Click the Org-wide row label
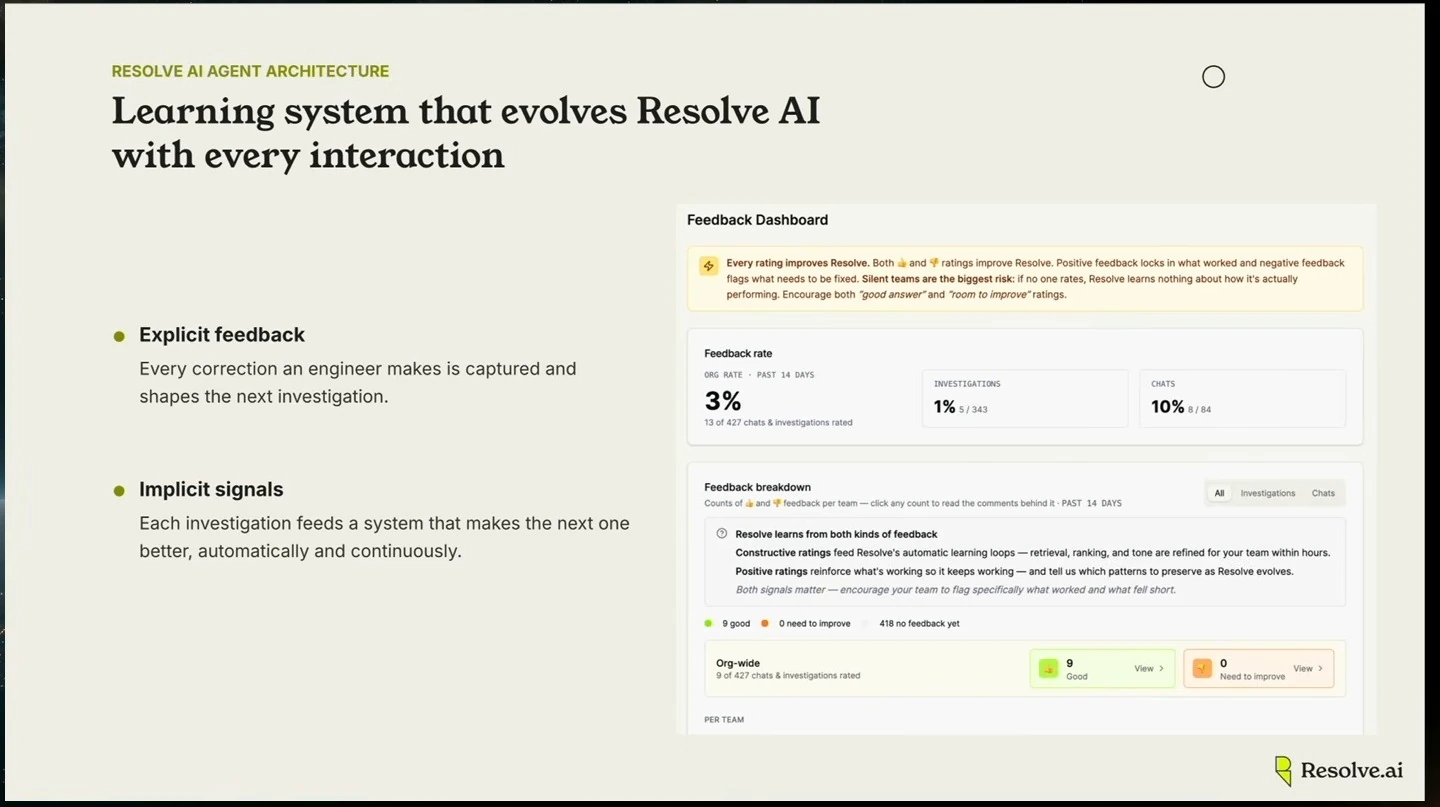This screenshot has width=1440, height=807. [738, 663]
